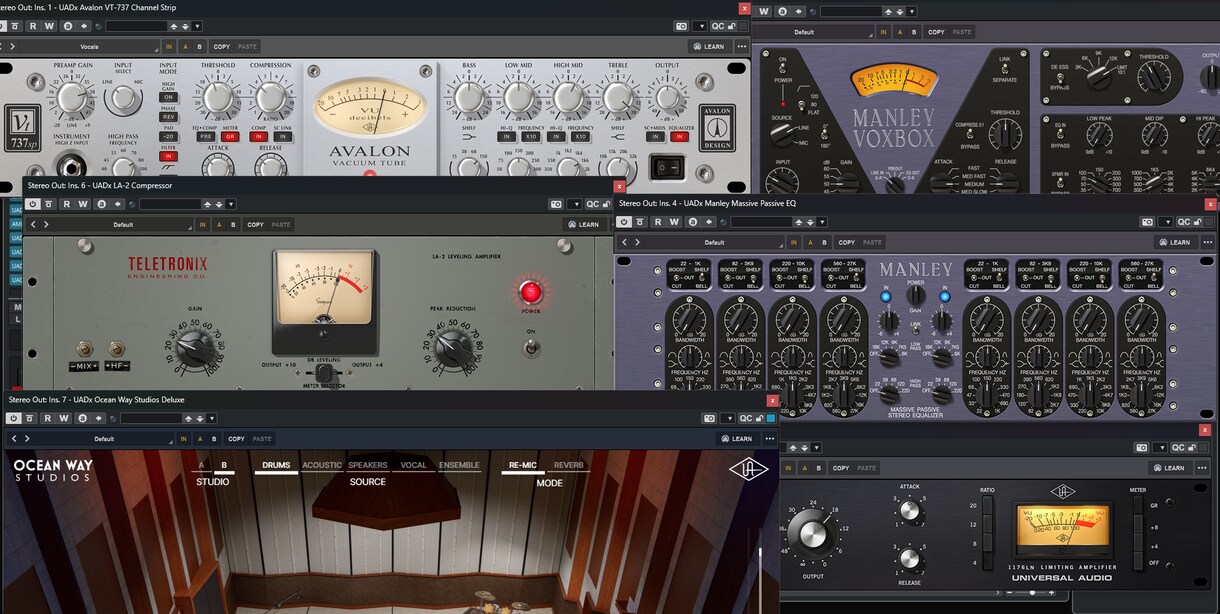Bypass the LA-2 Compressor plugin with its power icon
Screen dimensions: 1220x614
[x=33, y=204]
